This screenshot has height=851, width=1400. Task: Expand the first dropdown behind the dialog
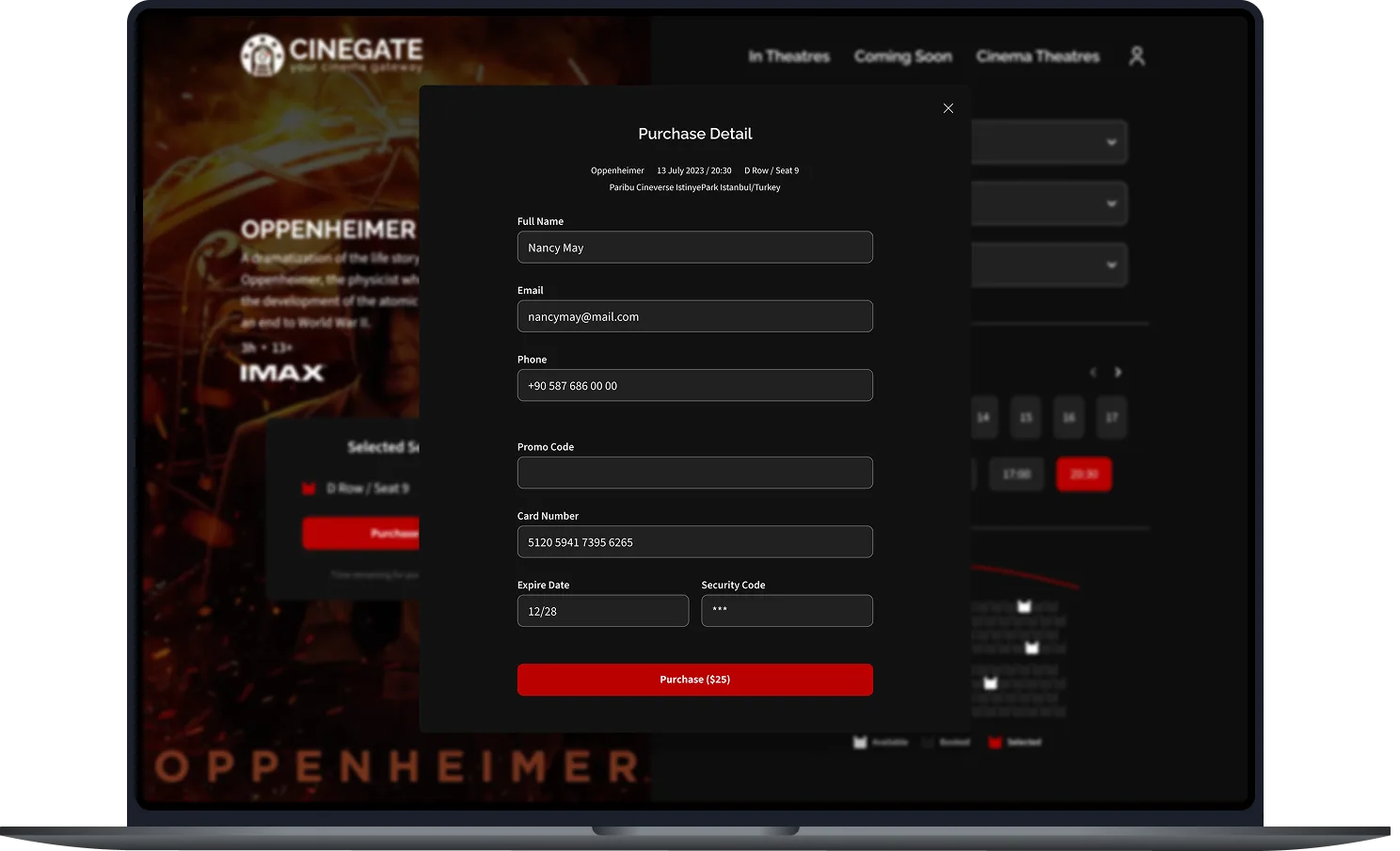1049,142
